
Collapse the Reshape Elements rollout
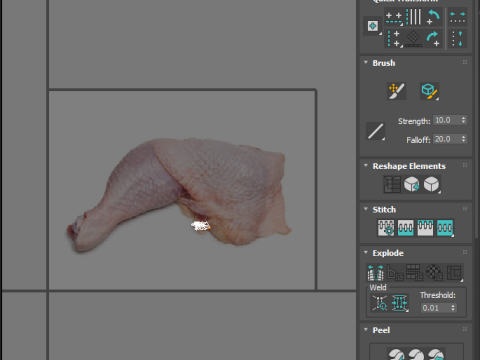click(x=366, y=166)
